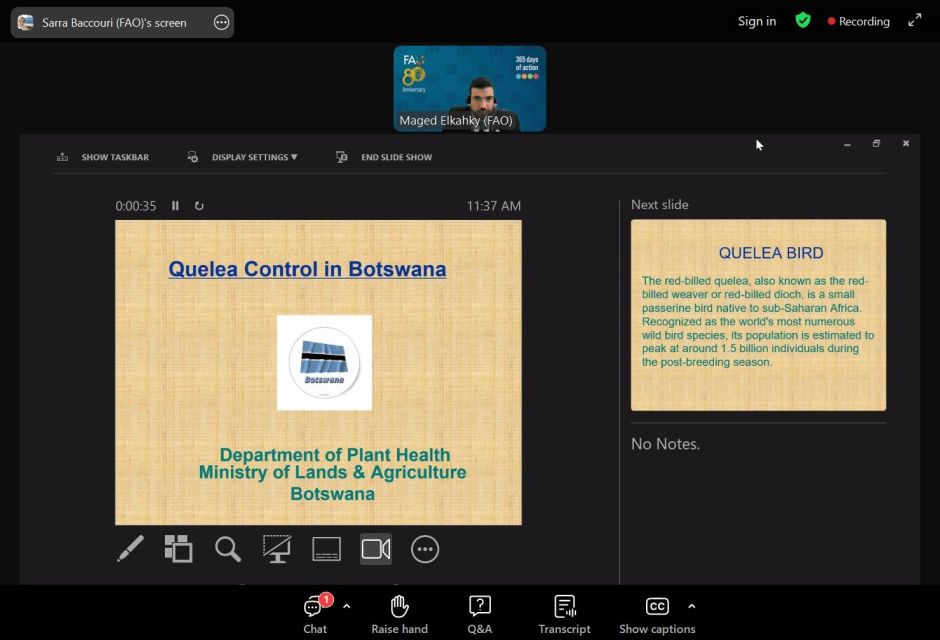Toggle the camera icon in presenter view
940x640 pixels.
coord(376,549)
